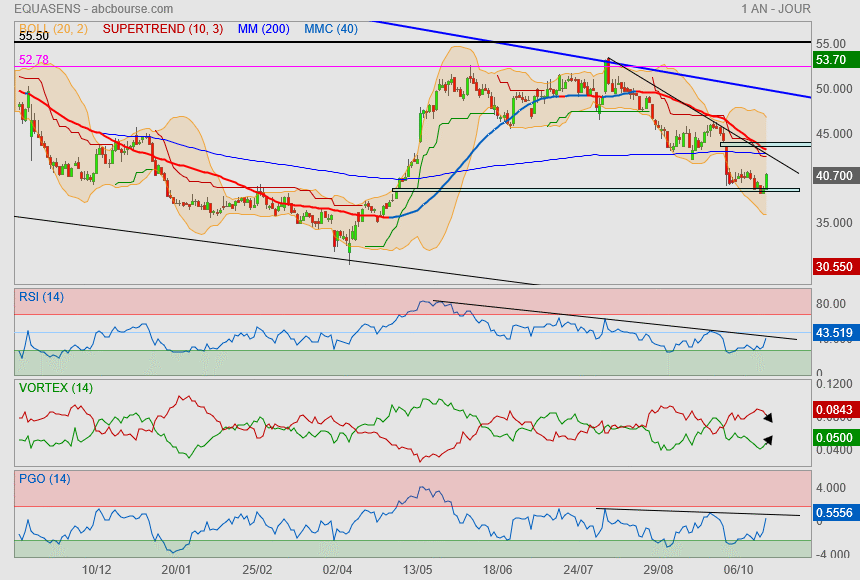Click the 06/10 date on the time axis

pyautogui.click(x=738, y=569)
